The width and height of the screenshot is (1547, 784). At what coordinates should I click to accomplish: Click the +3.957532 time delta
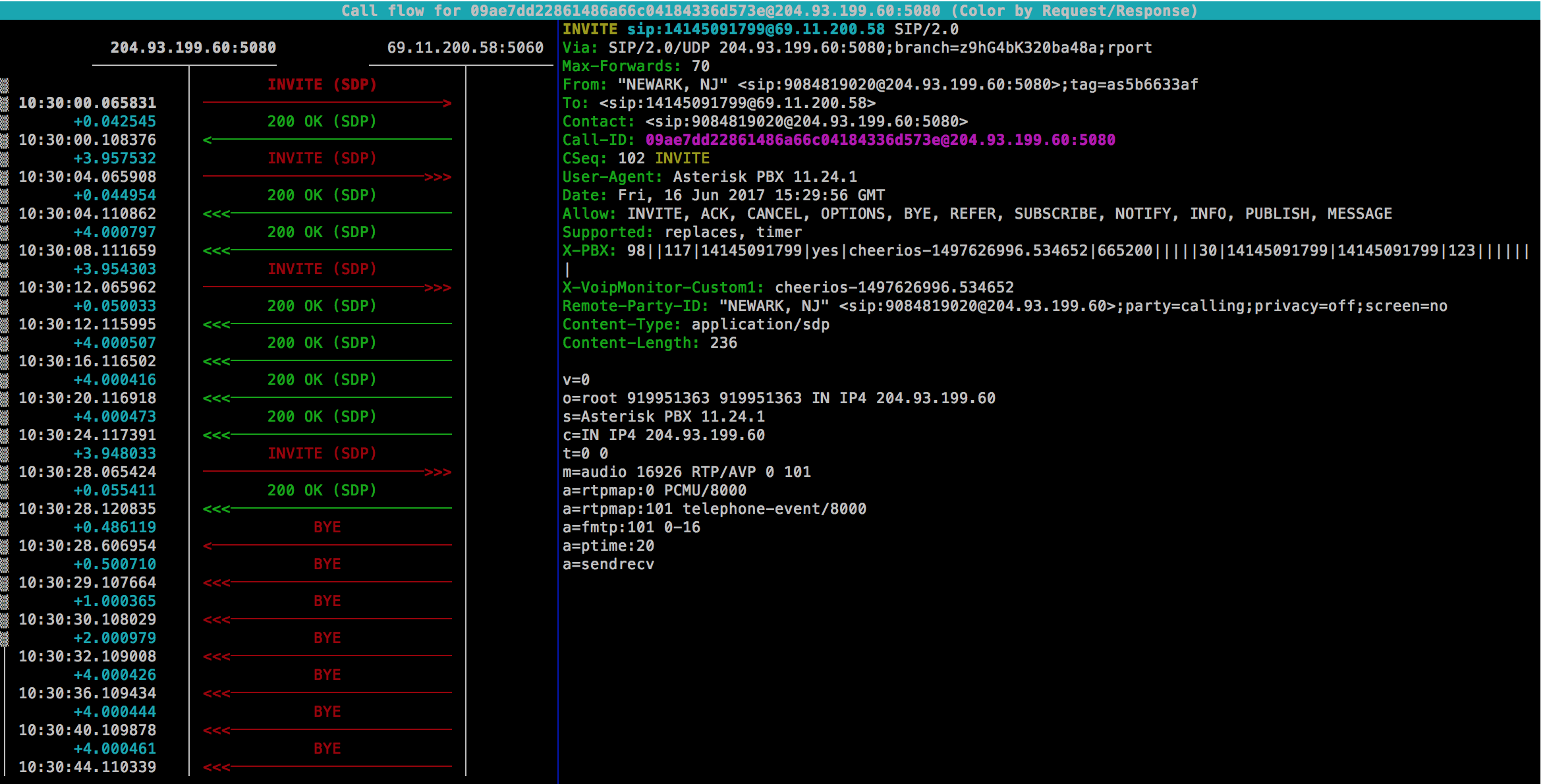pyautogui.click(x=115, y=158)
